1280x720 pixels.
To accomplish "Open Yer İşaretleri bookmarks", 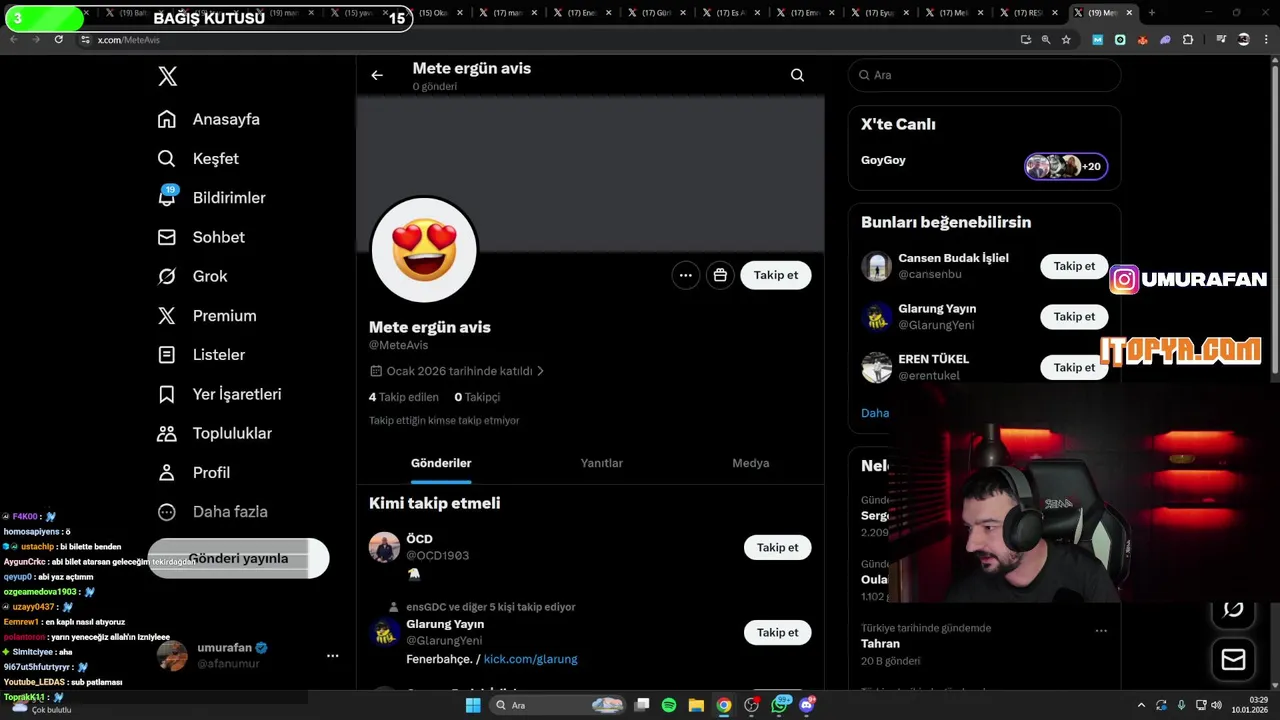I will (219, 394).
